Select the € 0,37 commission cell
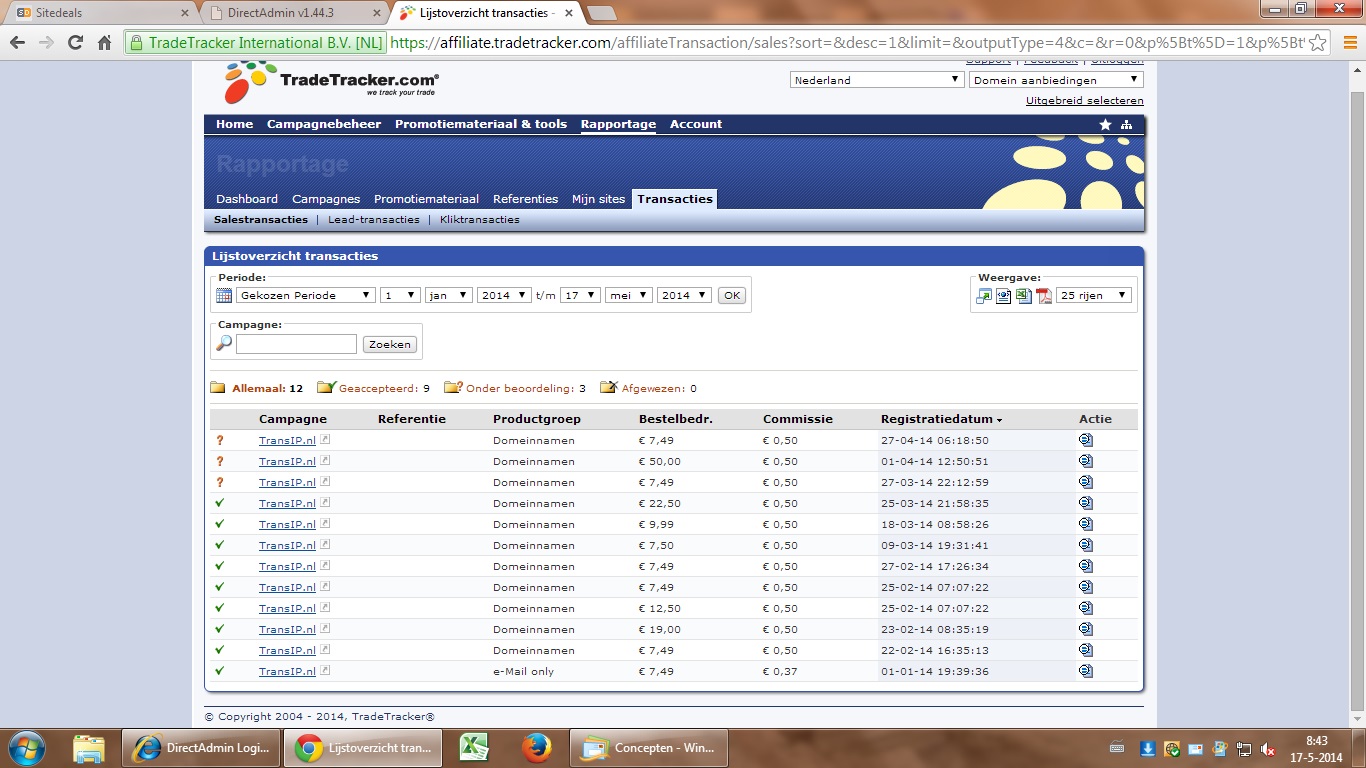This screenshot has height=768, width=1366. click(781, 671)
